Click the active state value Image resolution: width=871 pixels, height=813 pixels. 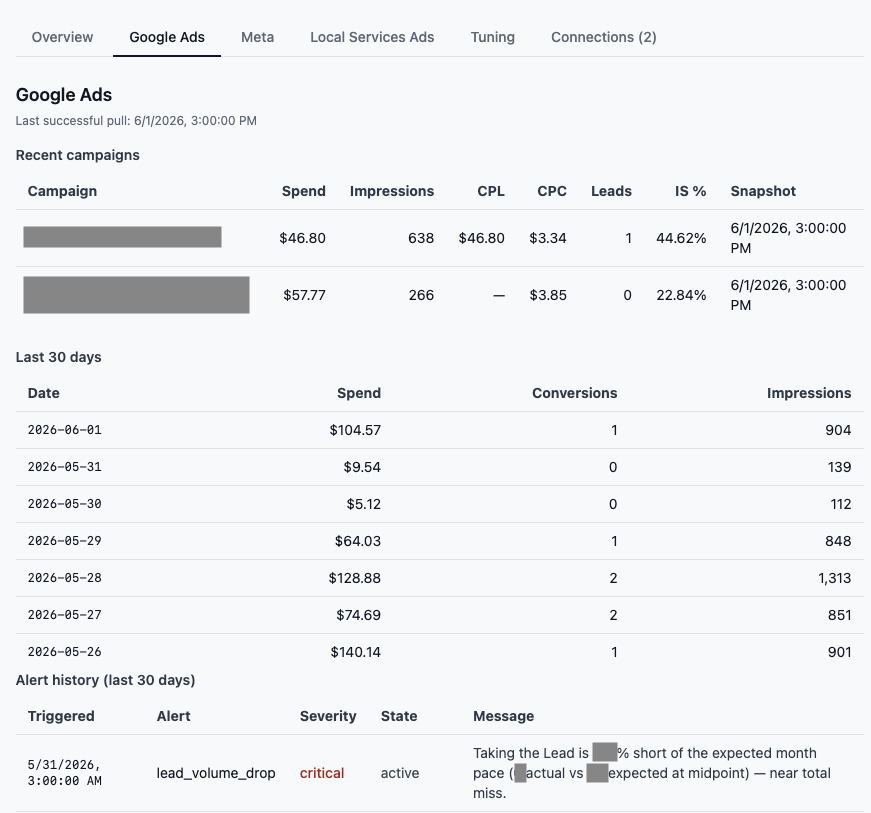(x=399, y=773)
